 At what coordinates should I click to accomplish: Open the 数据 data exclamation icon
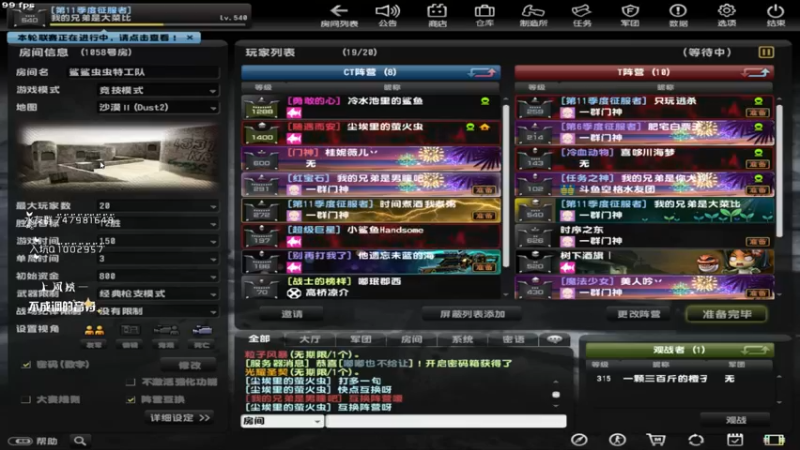[678, 11]
